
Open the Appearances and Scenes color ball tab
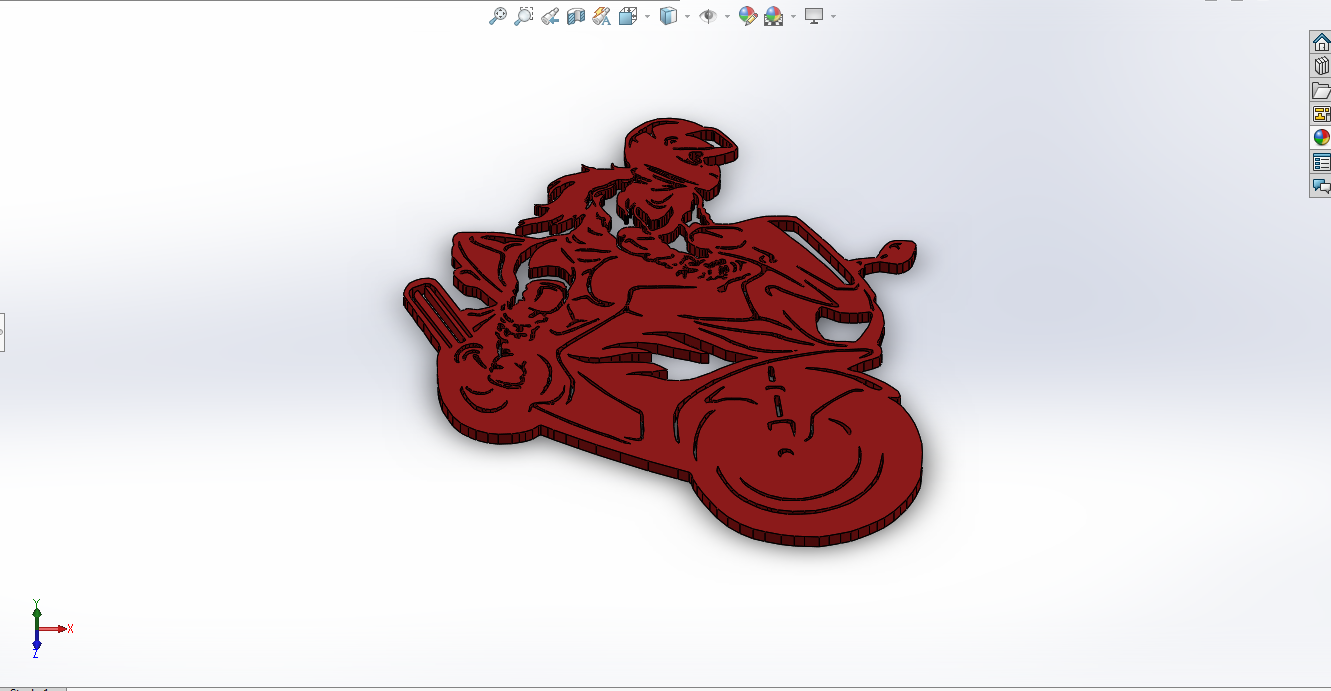click(1321, 138)
